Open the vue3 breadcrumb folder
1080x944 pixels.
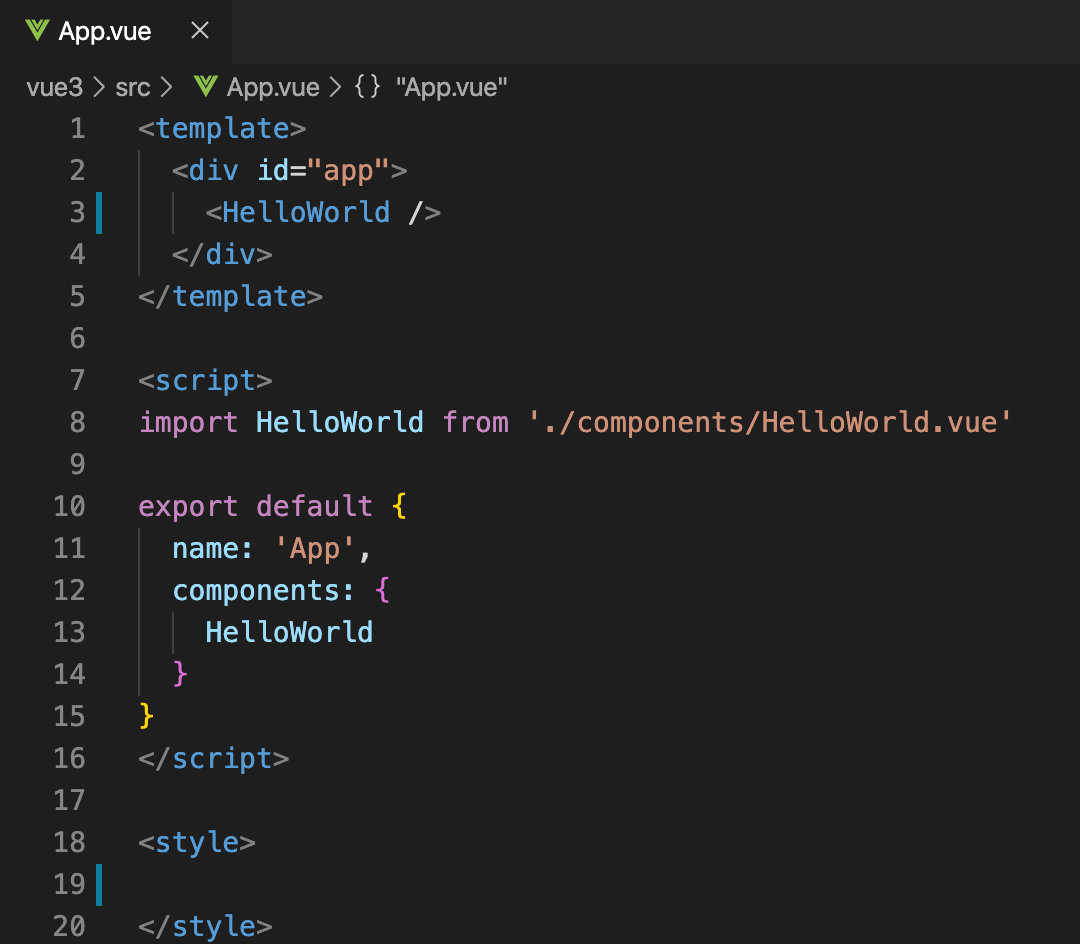(54, 87)
